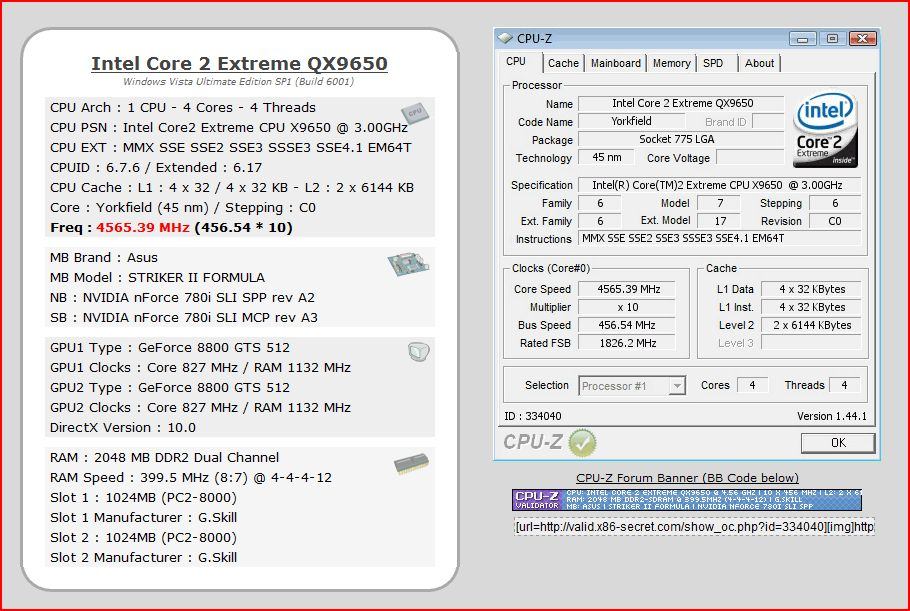This screenshot has width=910, height=611.
Task: Click the Specification field text
Action: click(720, 185)
